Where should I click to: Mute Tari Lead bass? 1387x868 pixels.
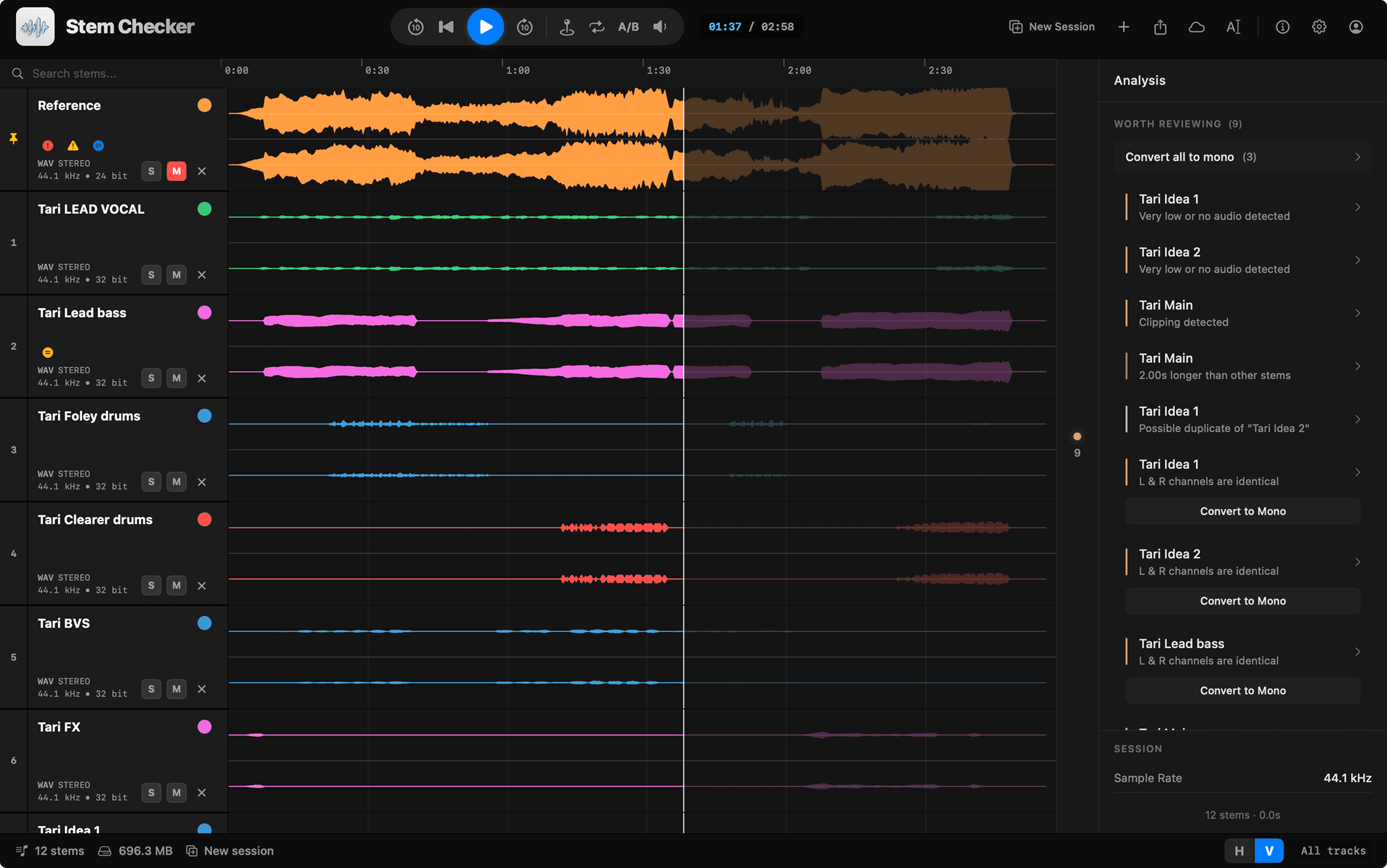click(176, 378)
